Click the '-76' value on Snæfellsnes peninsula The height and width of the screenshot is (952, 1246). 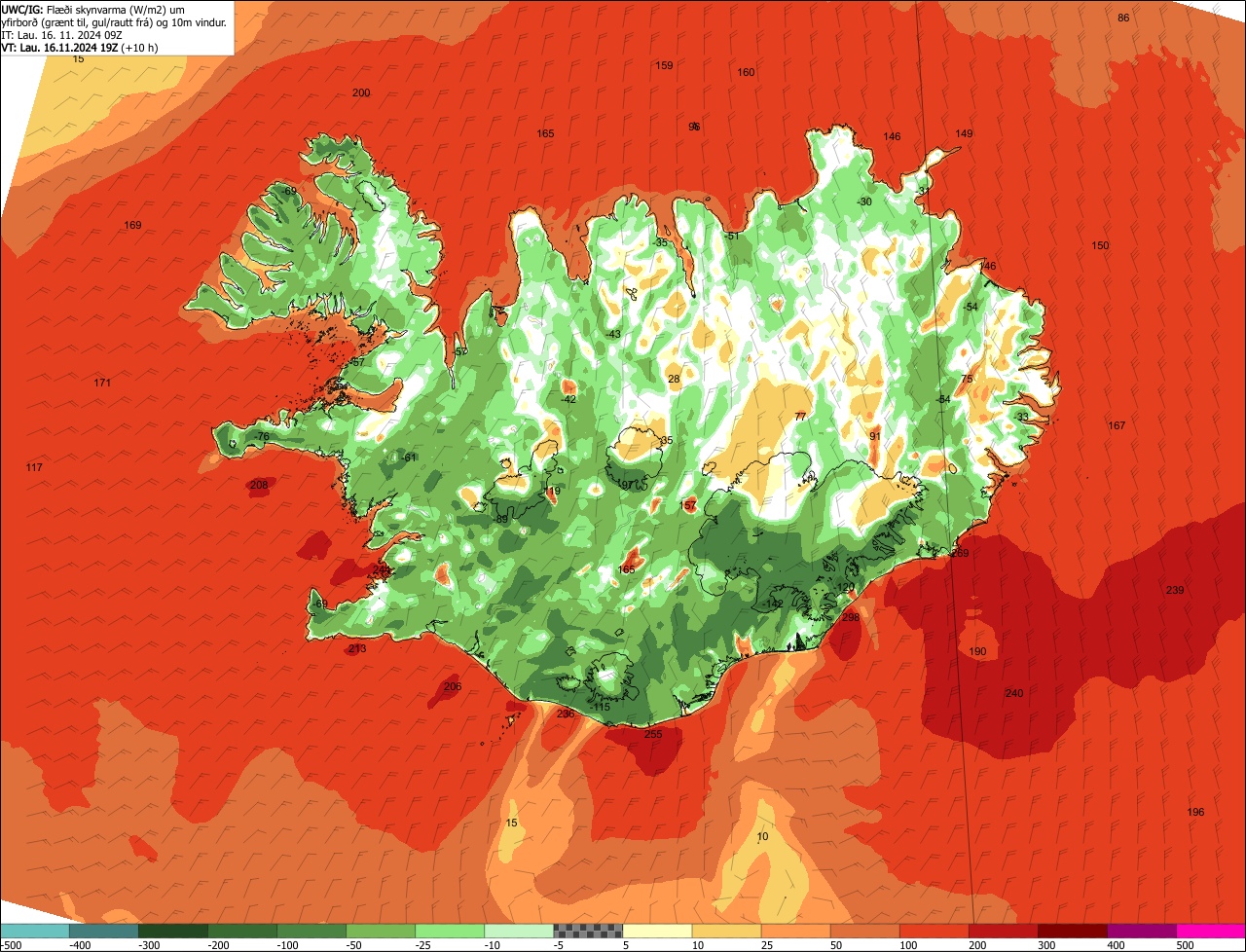(262, 438)
